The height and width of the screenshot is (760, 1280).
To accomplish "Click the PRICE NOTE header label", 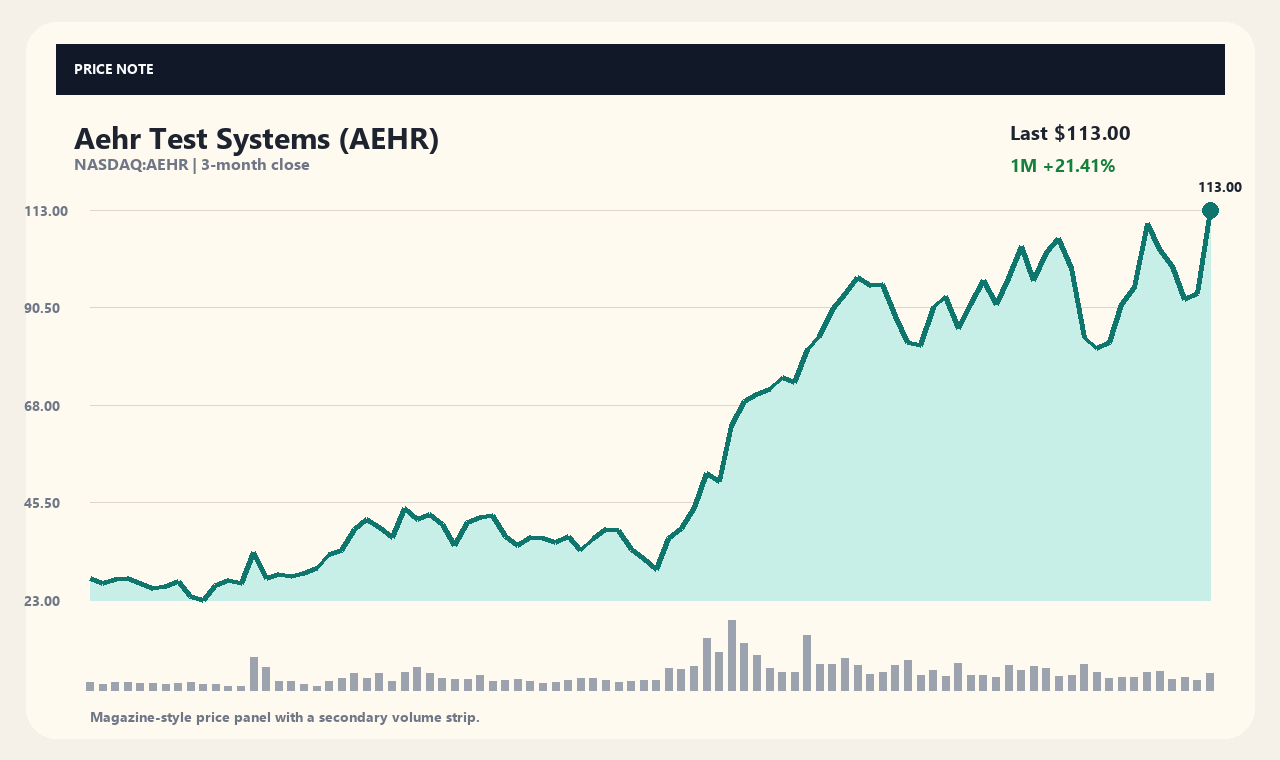I will [x=114, y=69].
